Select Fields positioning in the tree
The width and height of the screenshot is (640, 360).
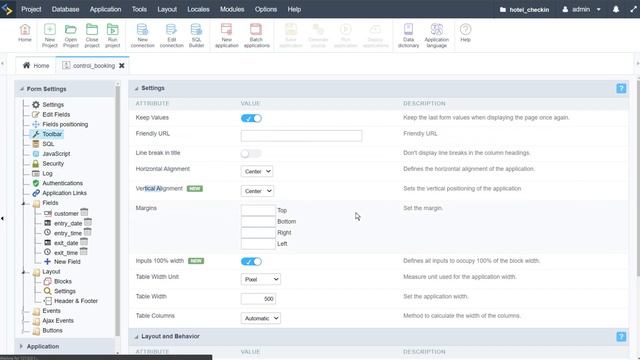click(65, 124)
